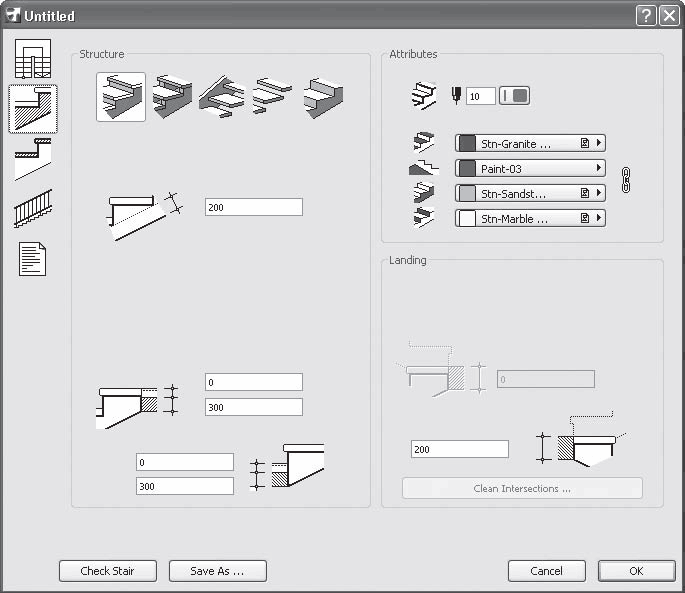Cancel the stair settings dialog
Viewport: 685px width, 593px height.
coord(546,571)
